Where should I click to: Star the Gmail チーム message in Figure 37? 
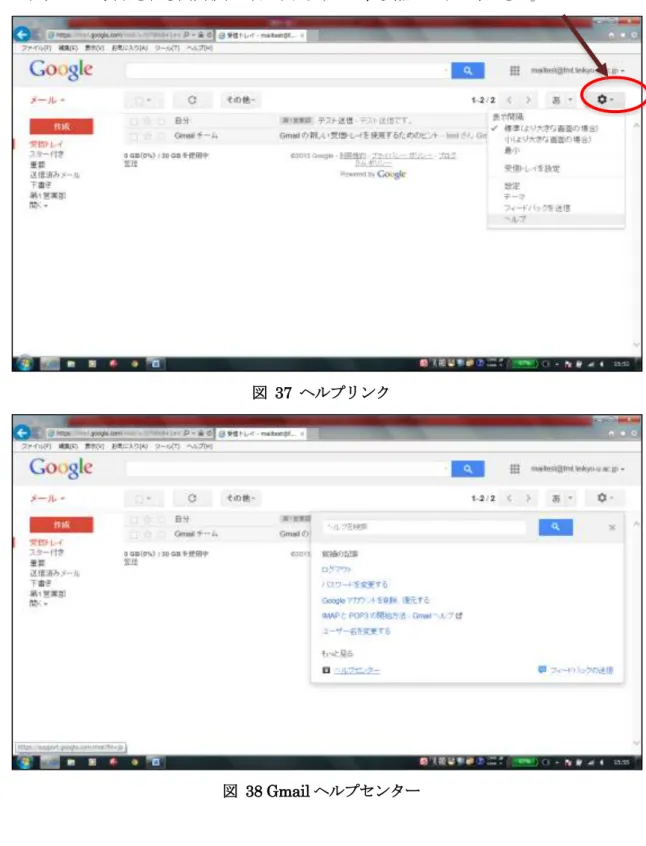pos(147,136)
